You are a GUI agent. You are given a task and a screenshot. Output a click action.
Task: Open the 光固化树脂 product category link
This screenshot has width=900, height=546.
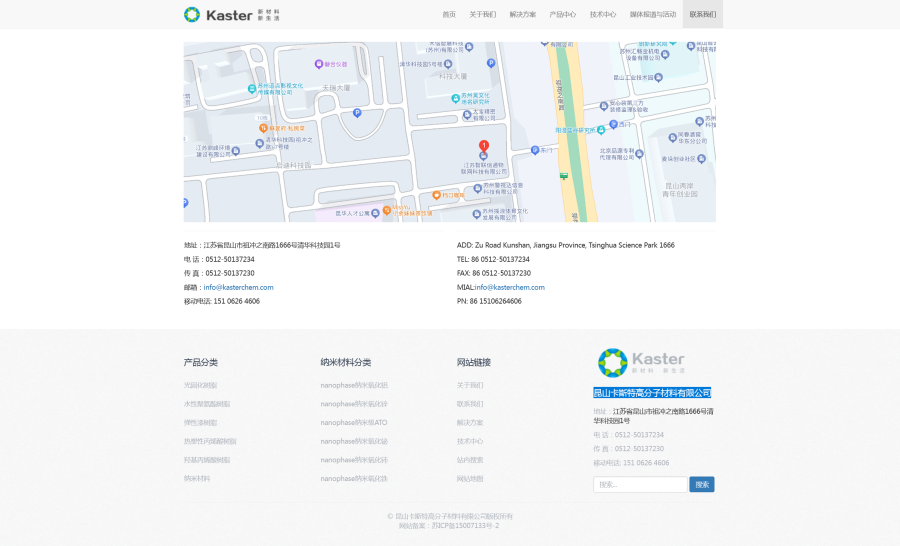tap(200, 385)
